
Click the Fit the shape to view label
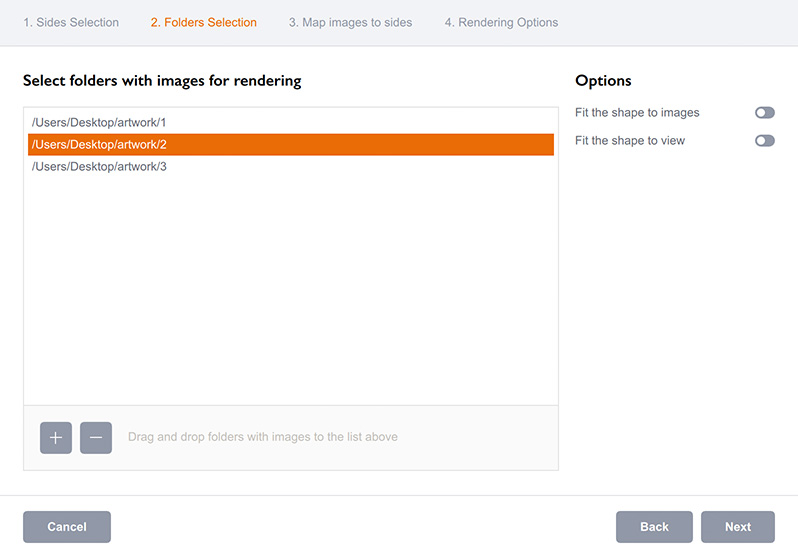pos(630,141)
